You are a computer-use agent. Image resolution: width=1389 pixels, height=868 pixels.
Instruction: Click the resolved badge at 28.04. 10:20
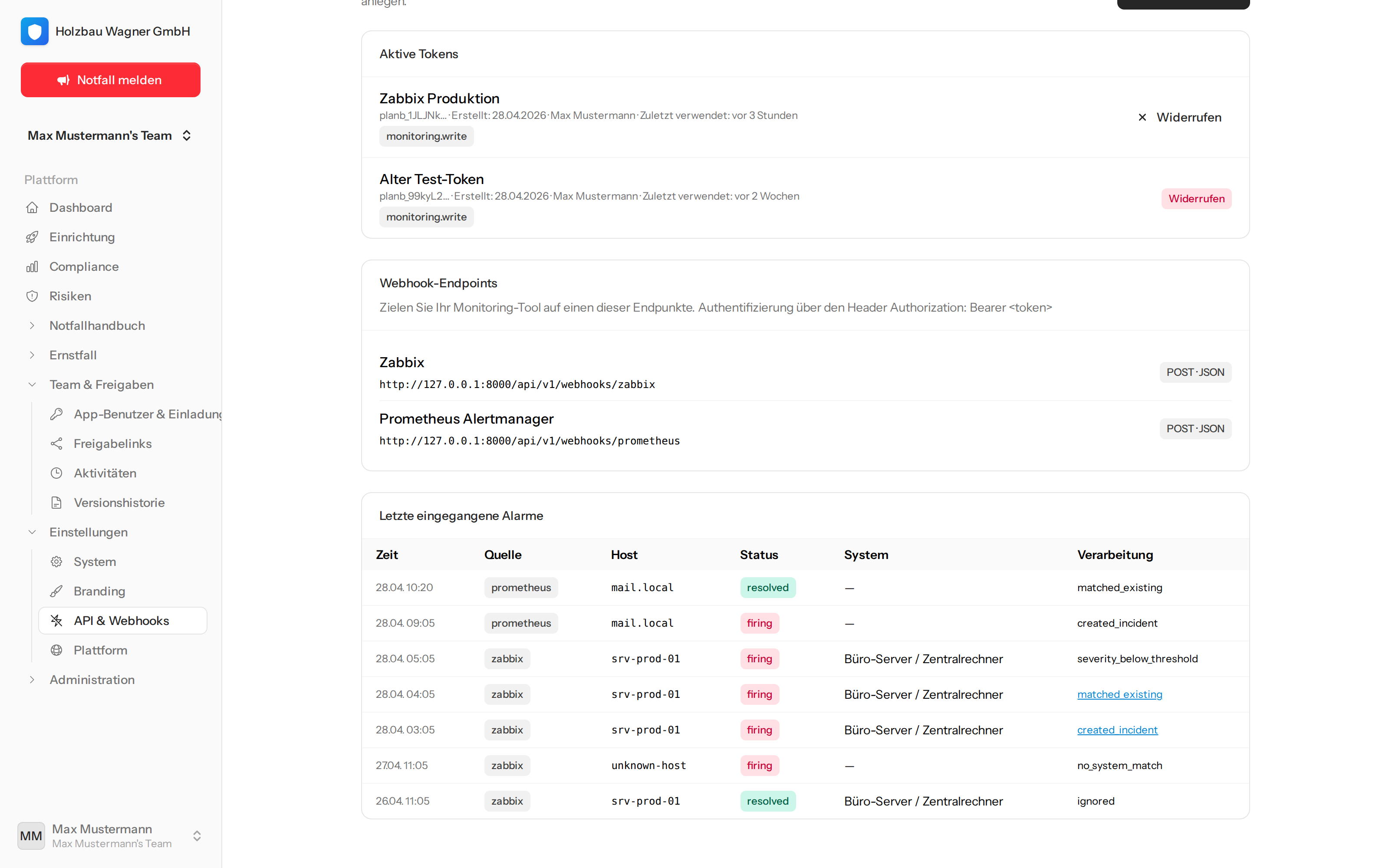[x=767, y=588]
